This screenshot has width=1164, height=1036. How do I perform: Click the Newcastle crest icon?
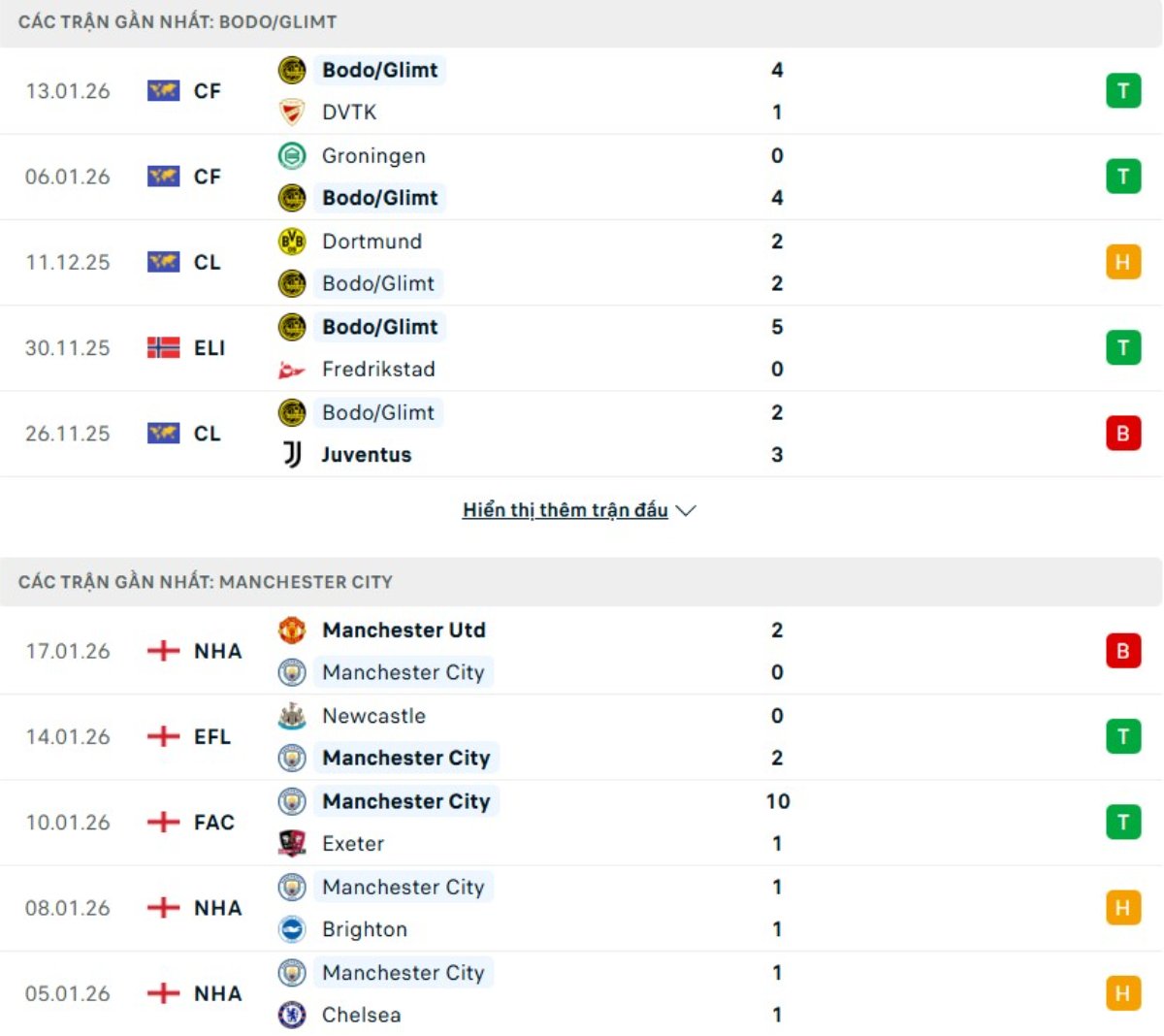[292, 716]
